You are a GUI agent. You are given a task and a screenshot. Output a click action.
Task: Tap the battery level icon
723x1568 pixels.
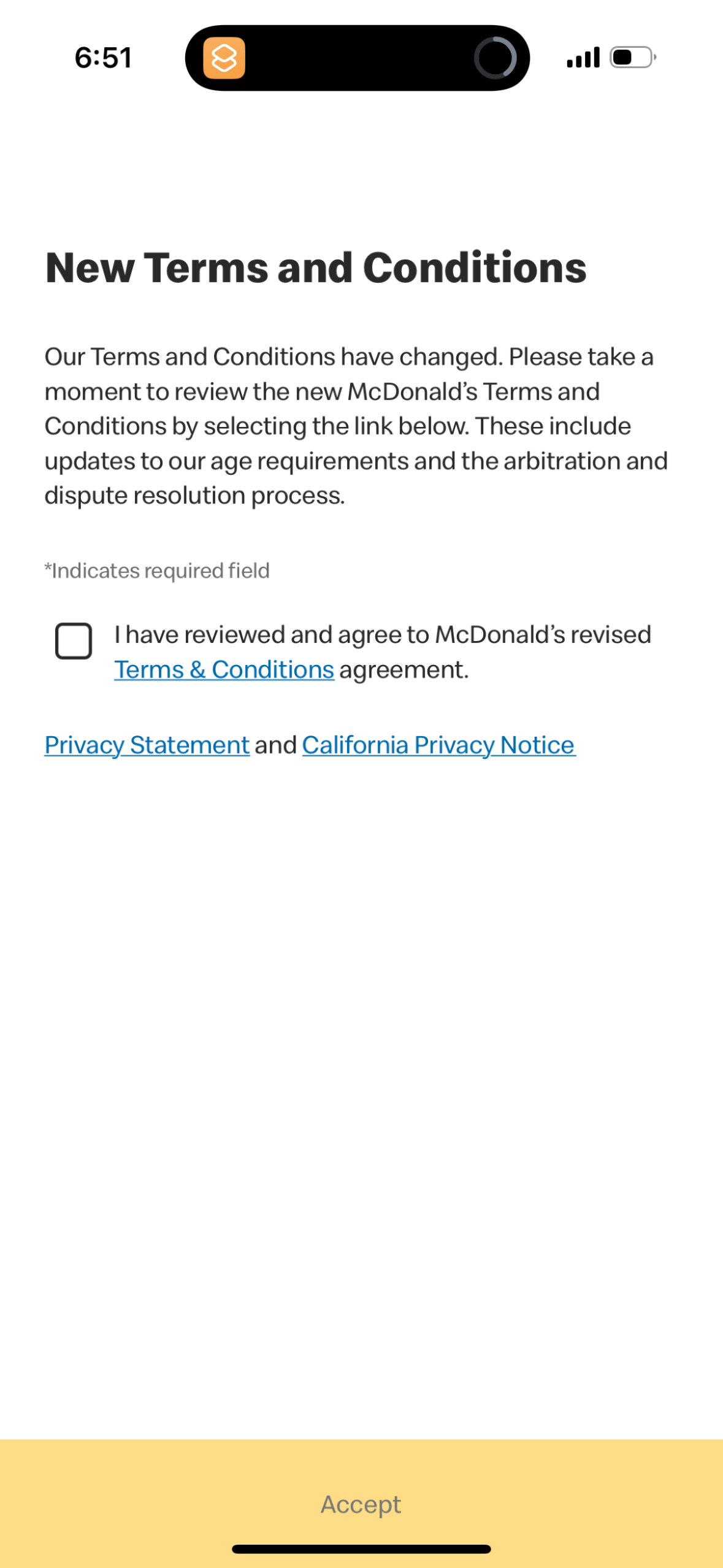tap(632, 58)
